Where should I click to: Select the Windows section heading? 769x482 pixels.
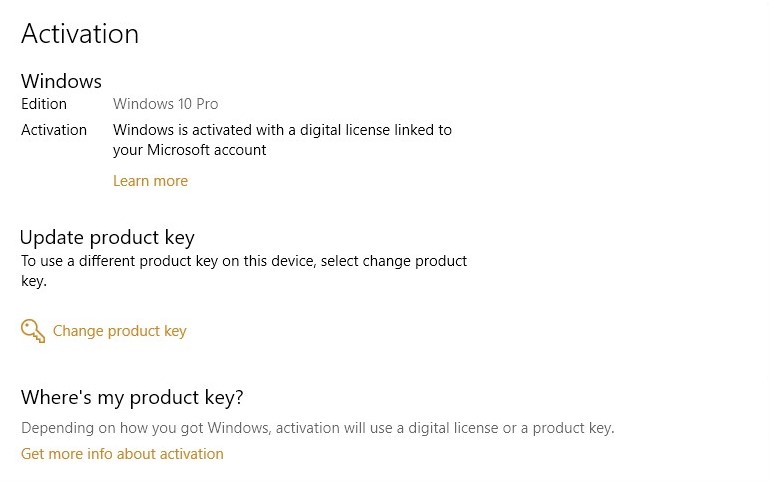tap(61, 81)
